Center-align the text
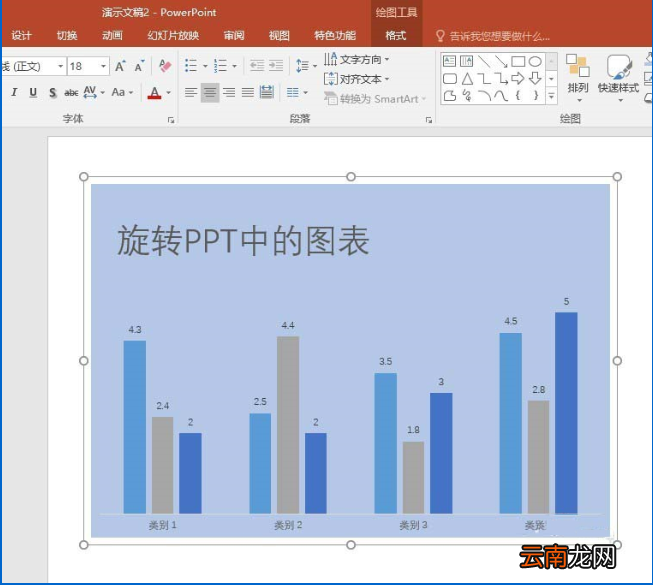653x585 pixels. coord(210,92)
